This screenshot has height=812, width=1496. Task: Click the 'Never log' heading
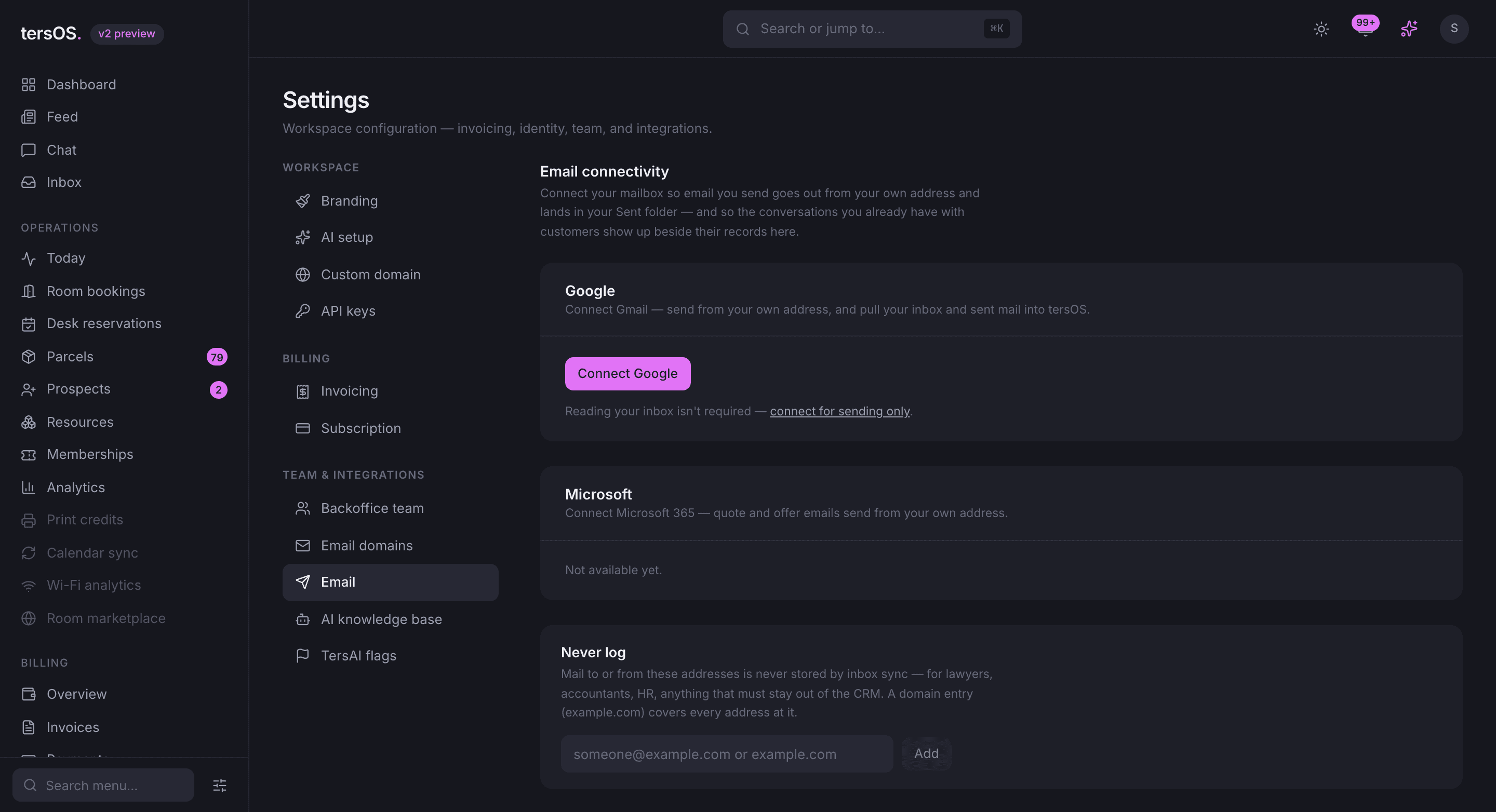pos(593,653)
